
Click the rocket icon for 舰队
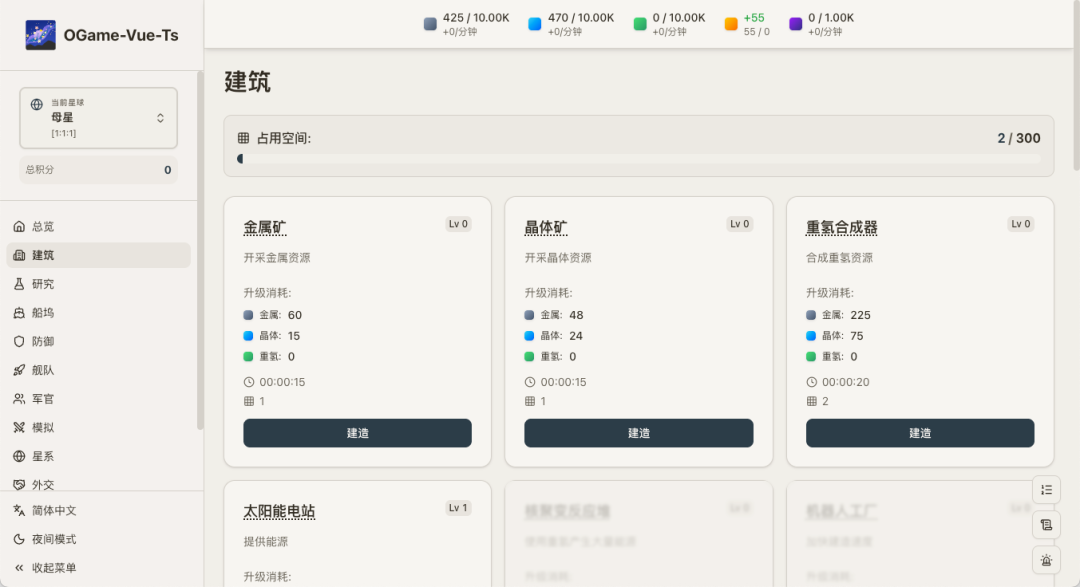coord(19,370)
